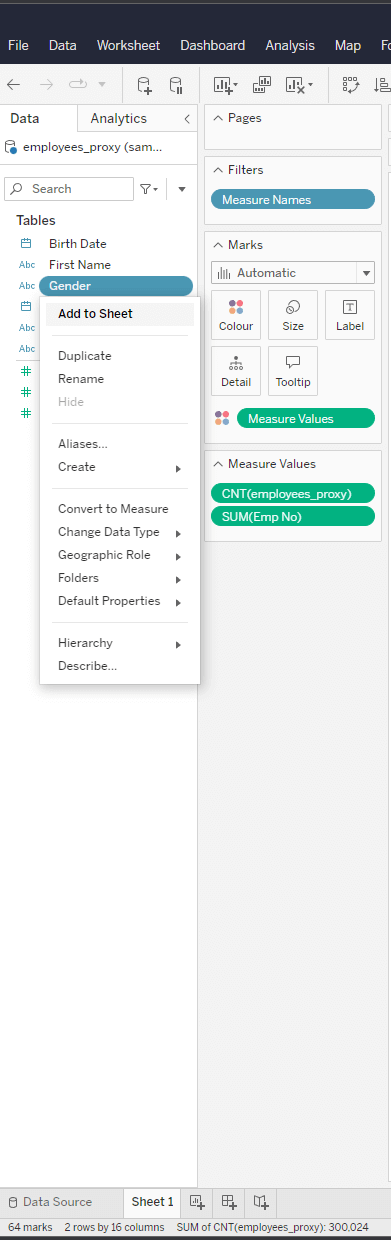
Task: Choose Add to Sheet from context menu
Action: click(120, 314)
